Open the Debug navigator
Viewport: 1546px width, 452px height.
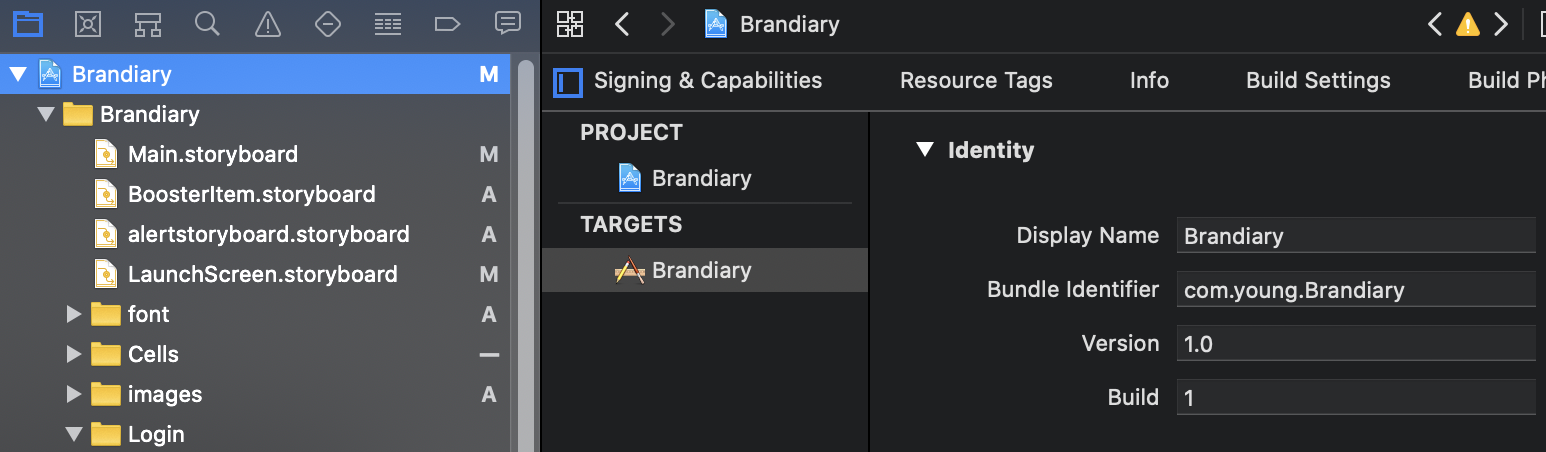coord(388,24)
